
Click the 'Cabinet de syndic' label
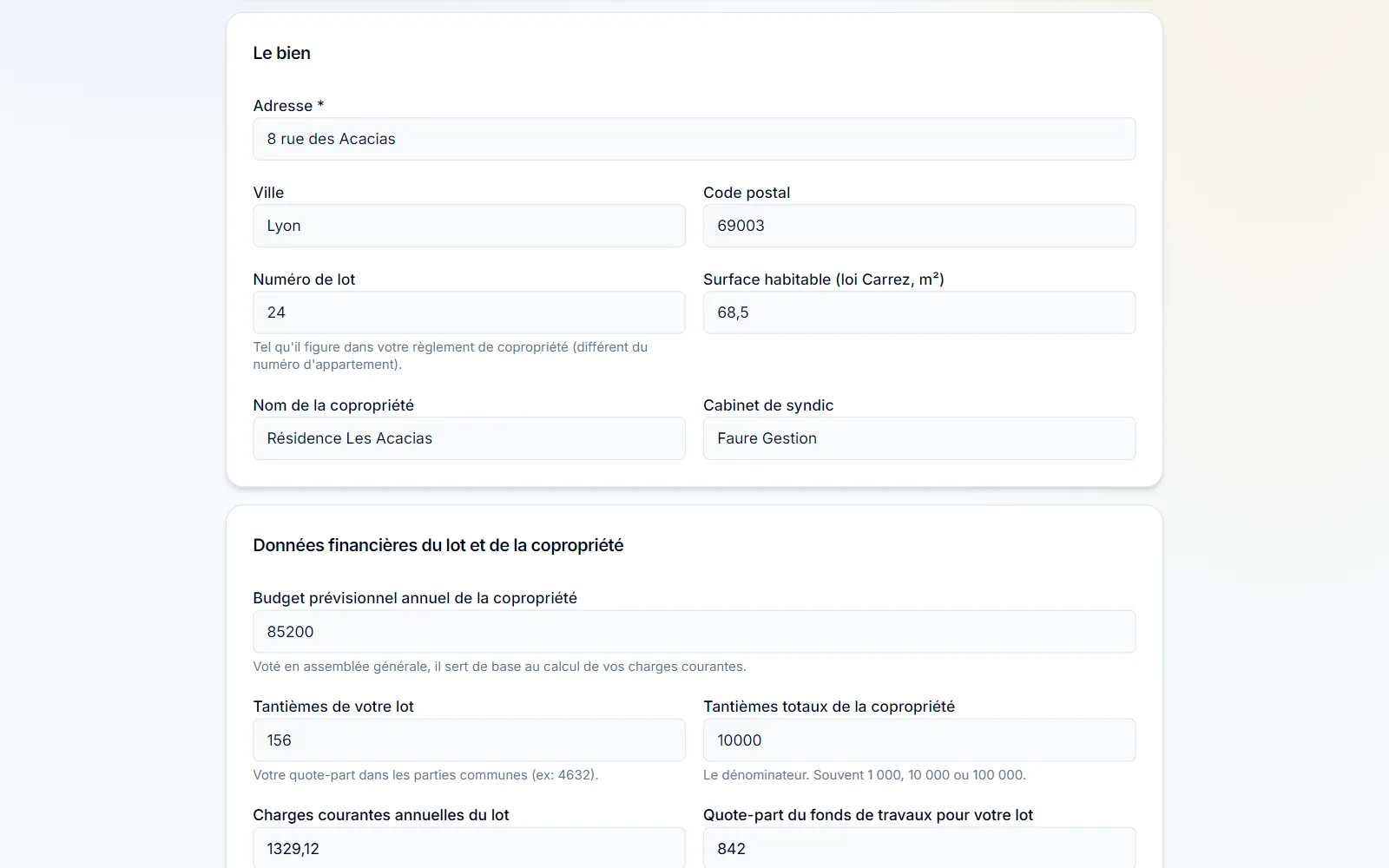tap(768, 405)
